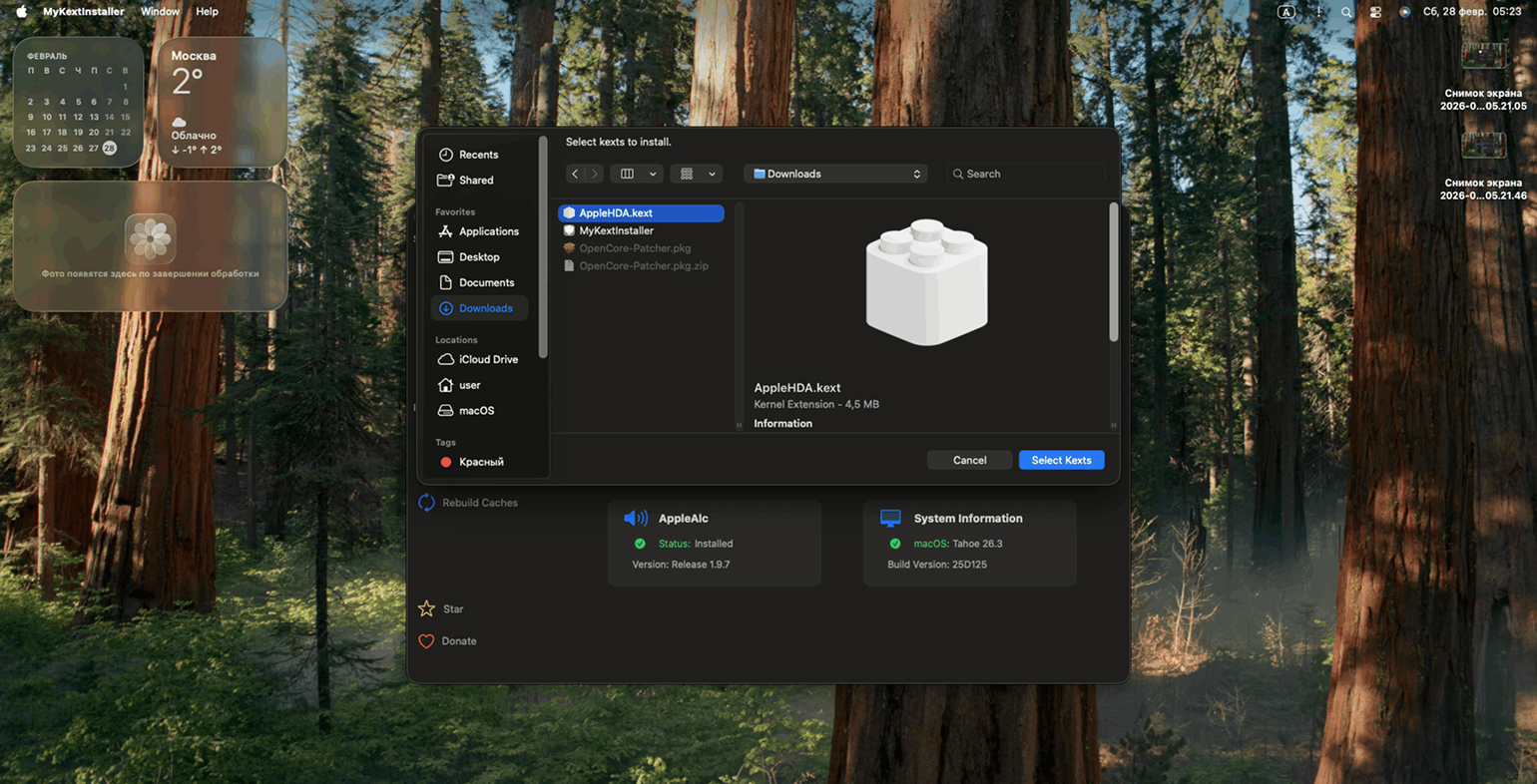Click the input source indicator in menu bar
Image resolution: width=1537 pixels, height=784 pixels.
point(1286,12)
